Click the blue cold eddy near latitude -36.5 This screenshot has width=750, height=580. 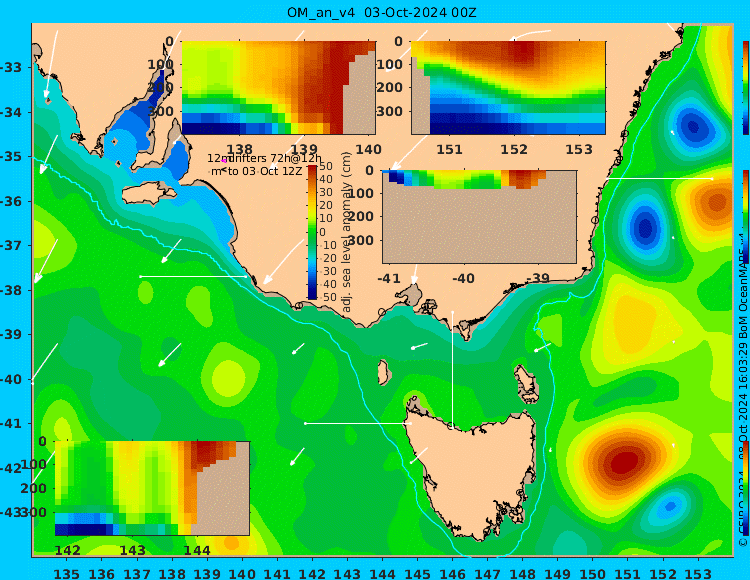pyautogui.click(x=645, y=227)
